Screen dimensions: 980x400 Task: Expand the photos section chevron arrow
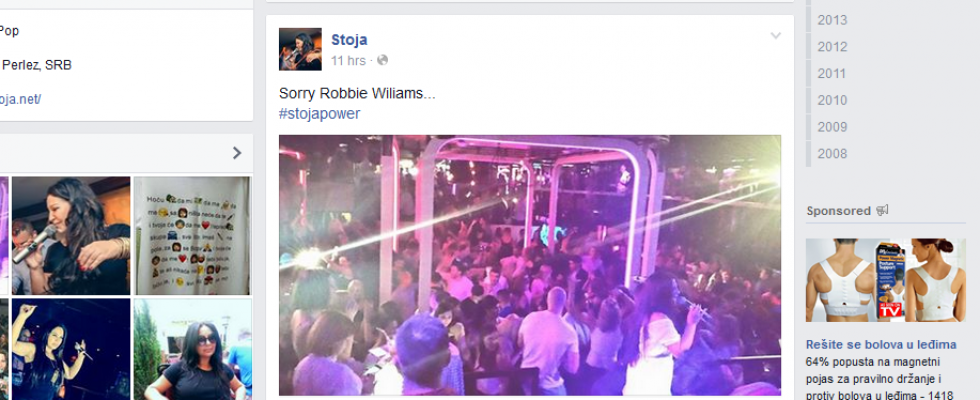click(x=237, y=153)
